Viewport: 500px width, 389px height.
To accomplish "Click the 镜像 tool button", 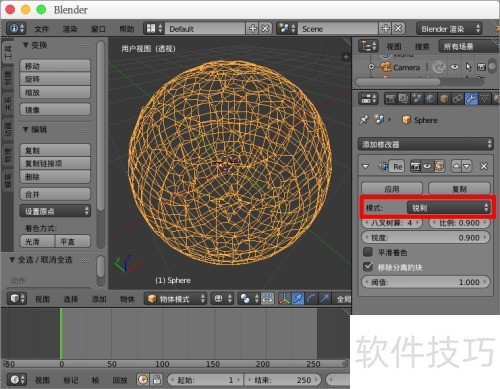I will pyautogui.click(x=55, y=110).
